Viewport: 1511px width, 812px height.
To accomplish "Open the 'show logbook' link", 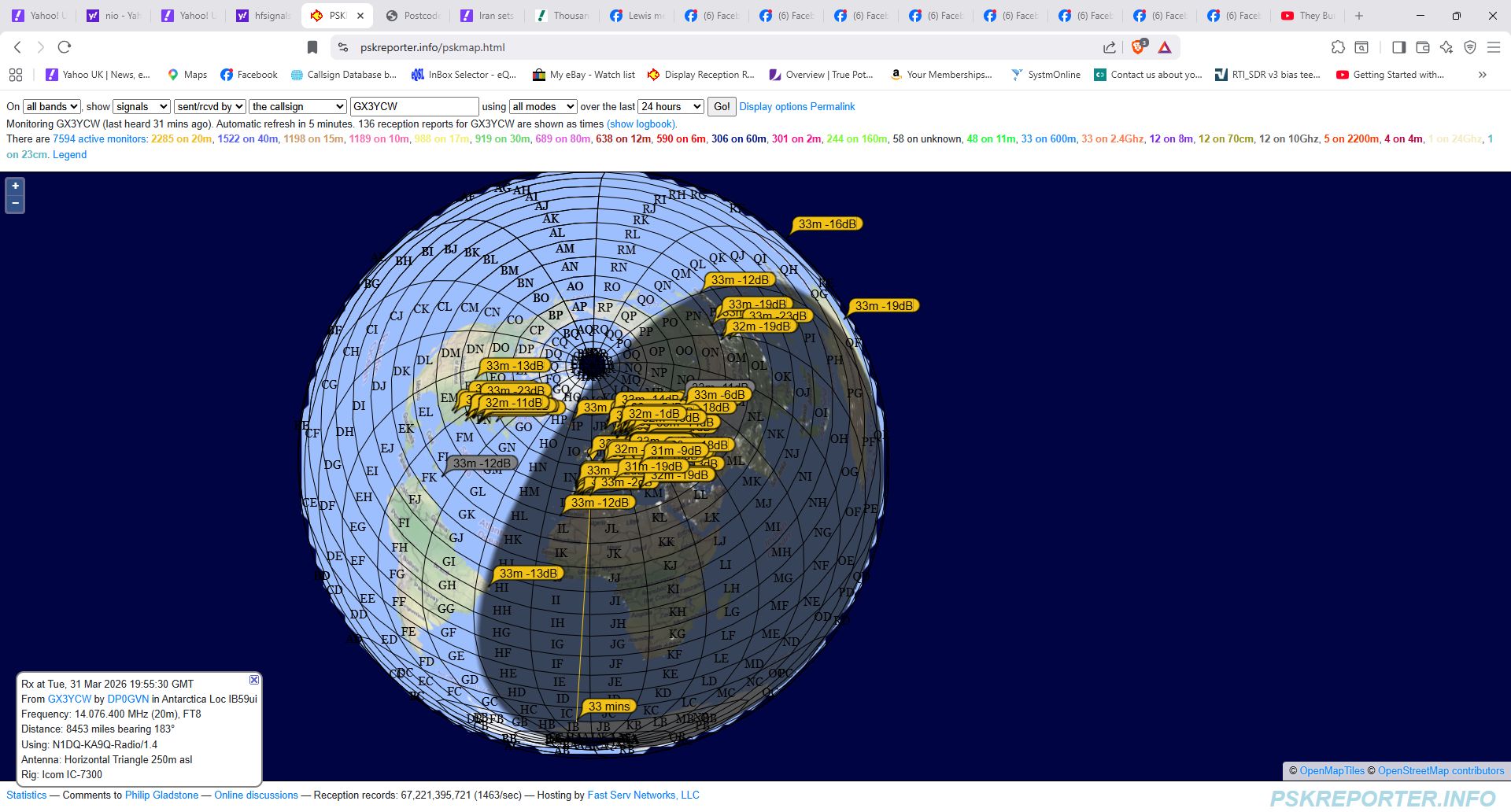I will [641, 124].
